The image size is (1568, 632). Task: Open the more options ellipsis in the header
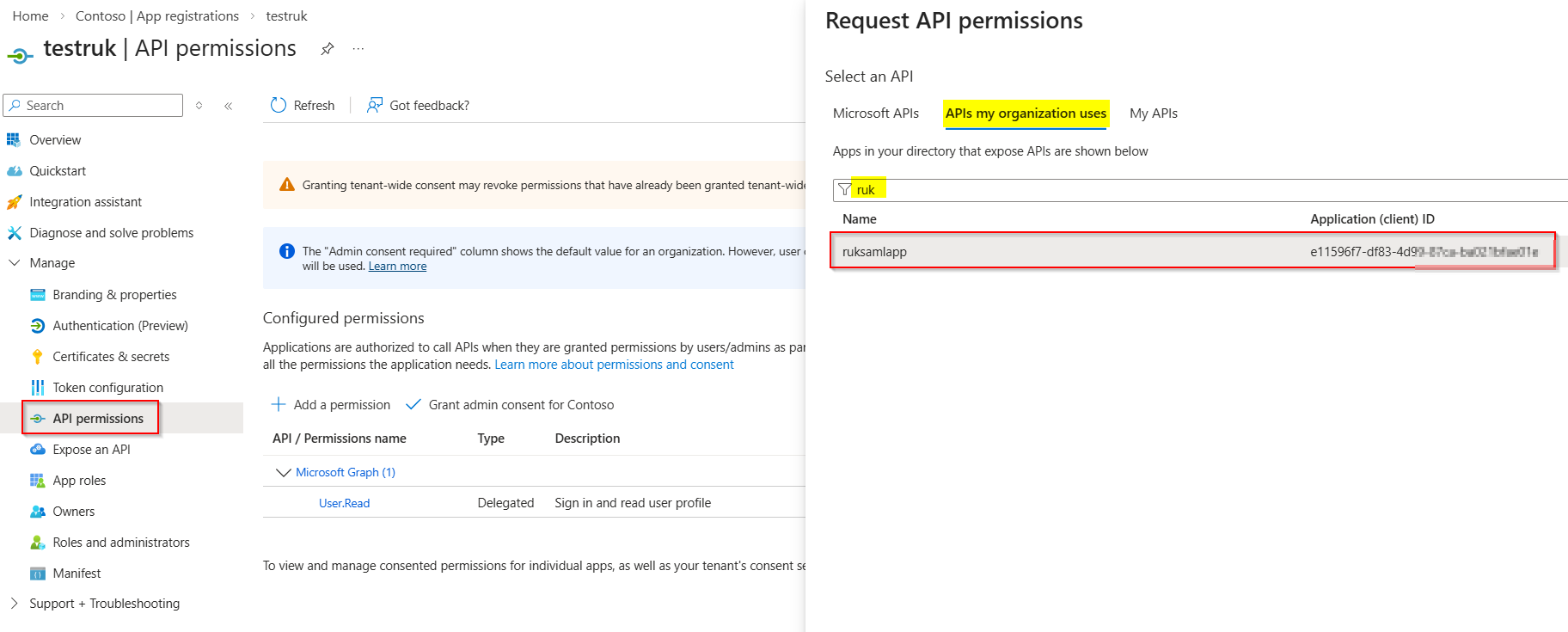(x=358, y=49)
